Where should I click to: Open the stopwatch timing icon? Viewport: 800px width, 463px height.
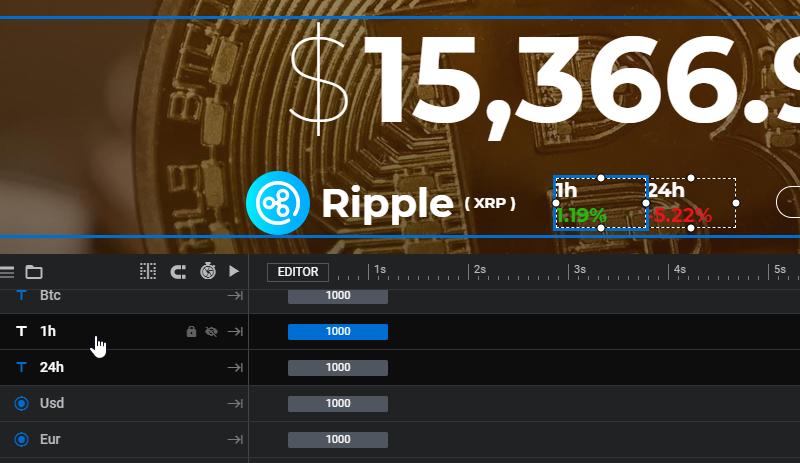pos(208,271)
